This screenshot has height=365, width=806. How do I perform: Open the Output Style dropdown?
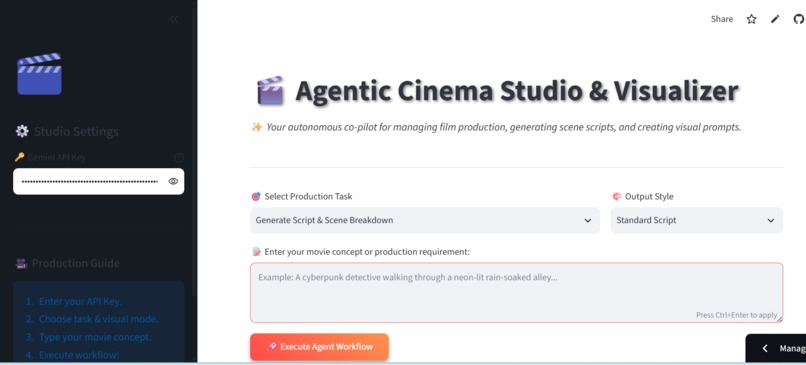(x=697, y=220)
